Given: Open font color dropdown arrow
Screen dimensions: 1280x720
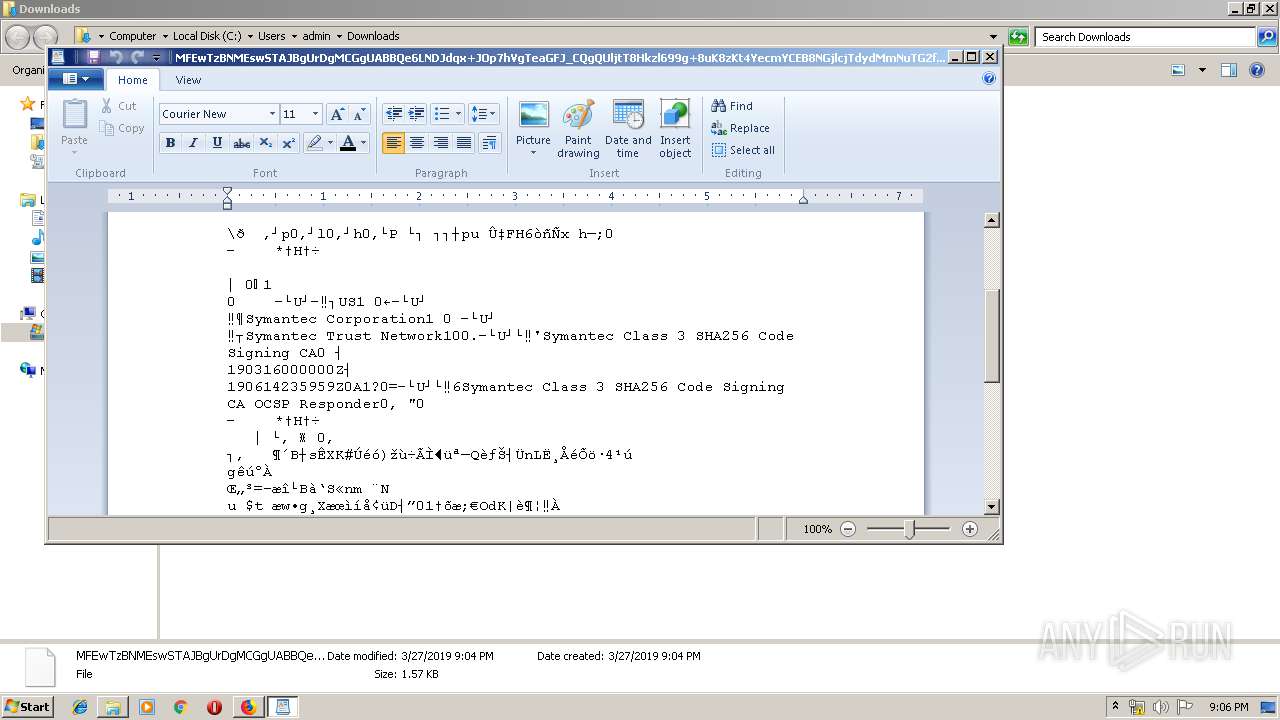Looking at the screenshot, I should [x=363, y=143].
